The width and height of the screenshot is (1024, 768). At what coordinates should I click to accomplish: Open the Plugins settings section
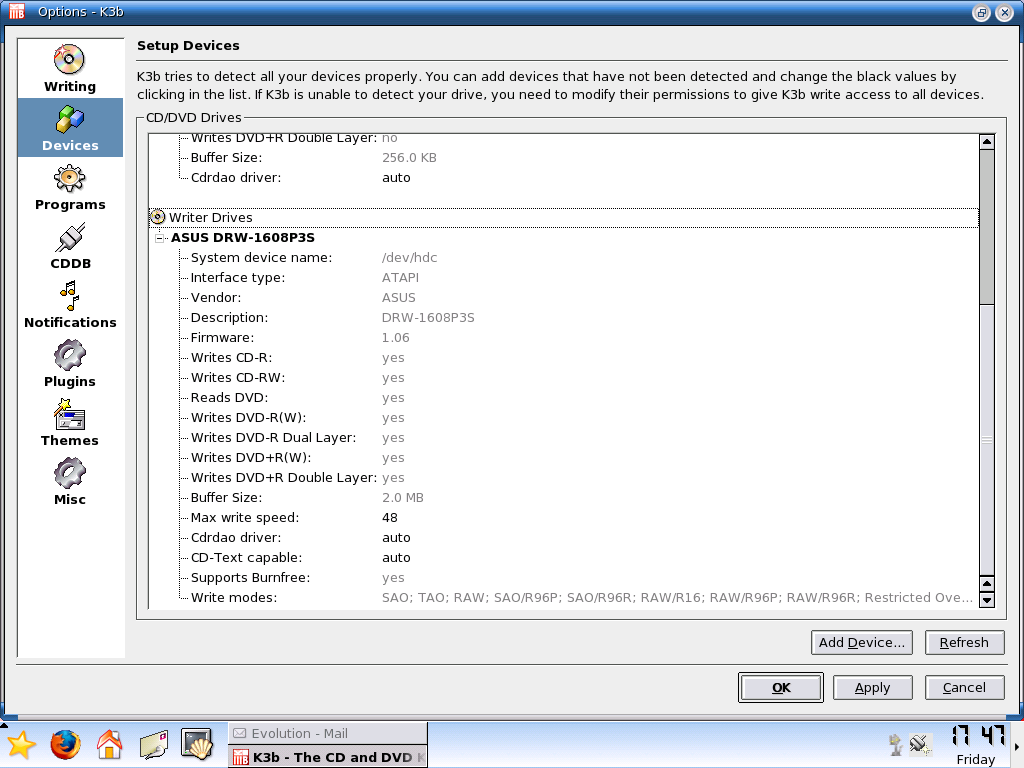coord(70,364)
